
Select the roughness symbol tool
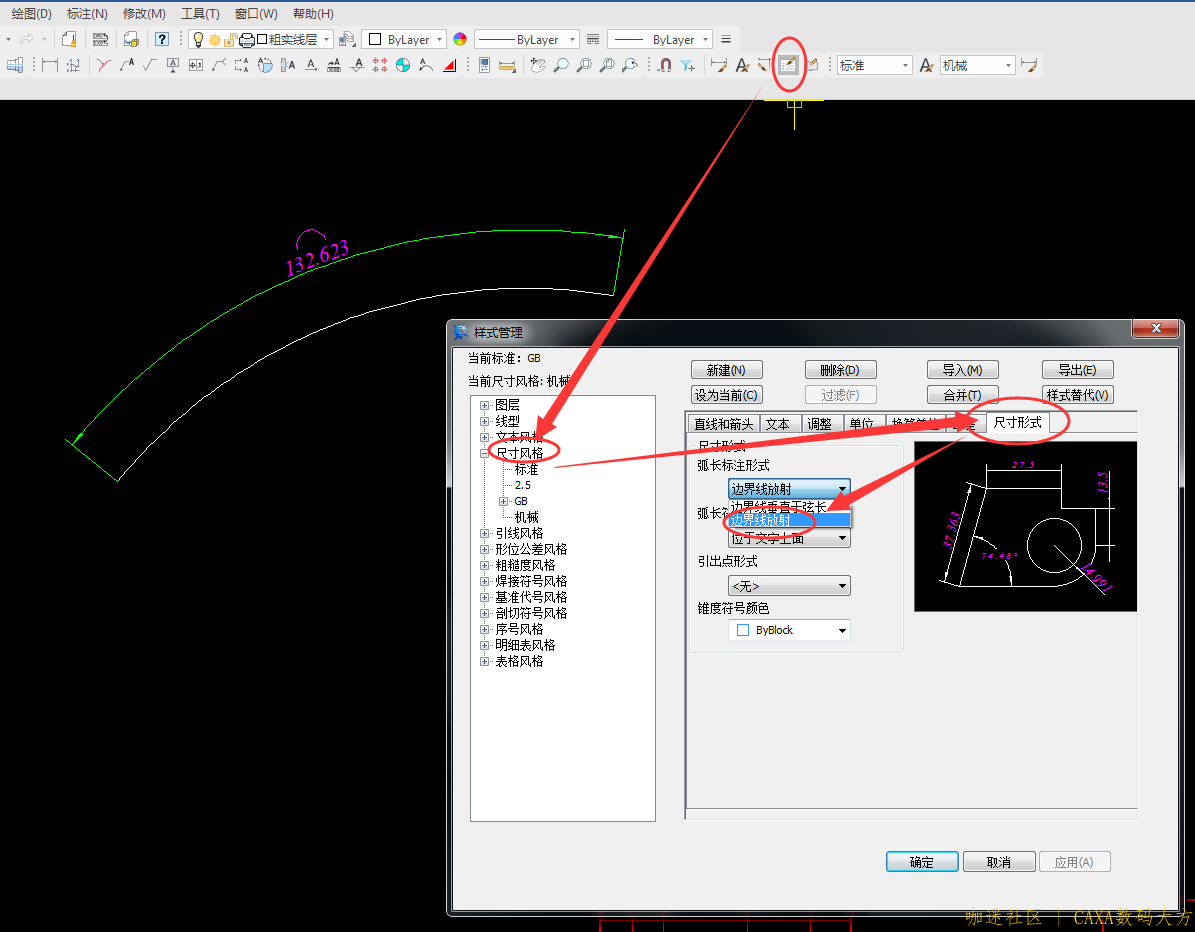coord(150,66)
